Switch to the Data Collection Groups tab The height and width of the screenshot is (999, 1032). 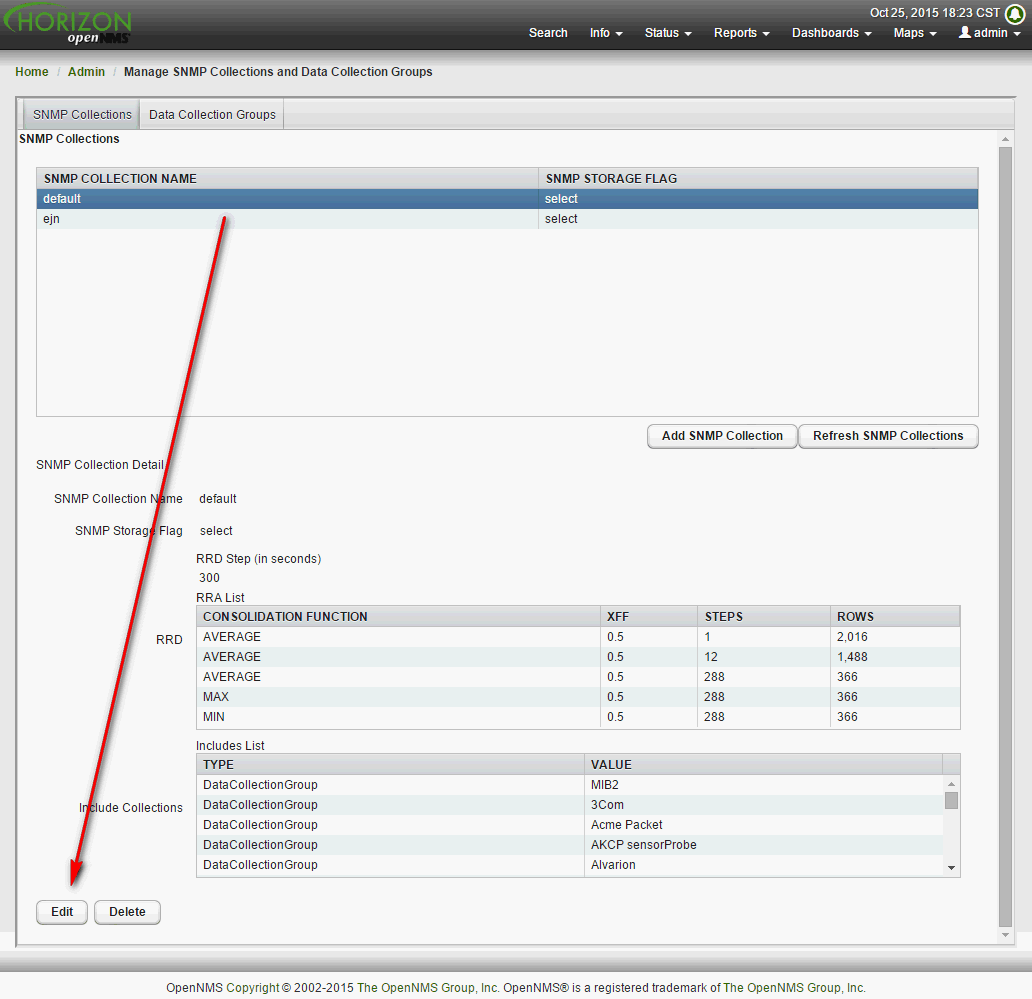pos(212,115)
